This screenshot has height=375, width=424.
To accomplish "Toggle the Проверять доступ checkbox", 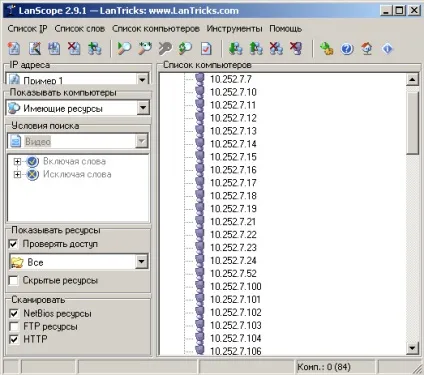I will point(13,244).
